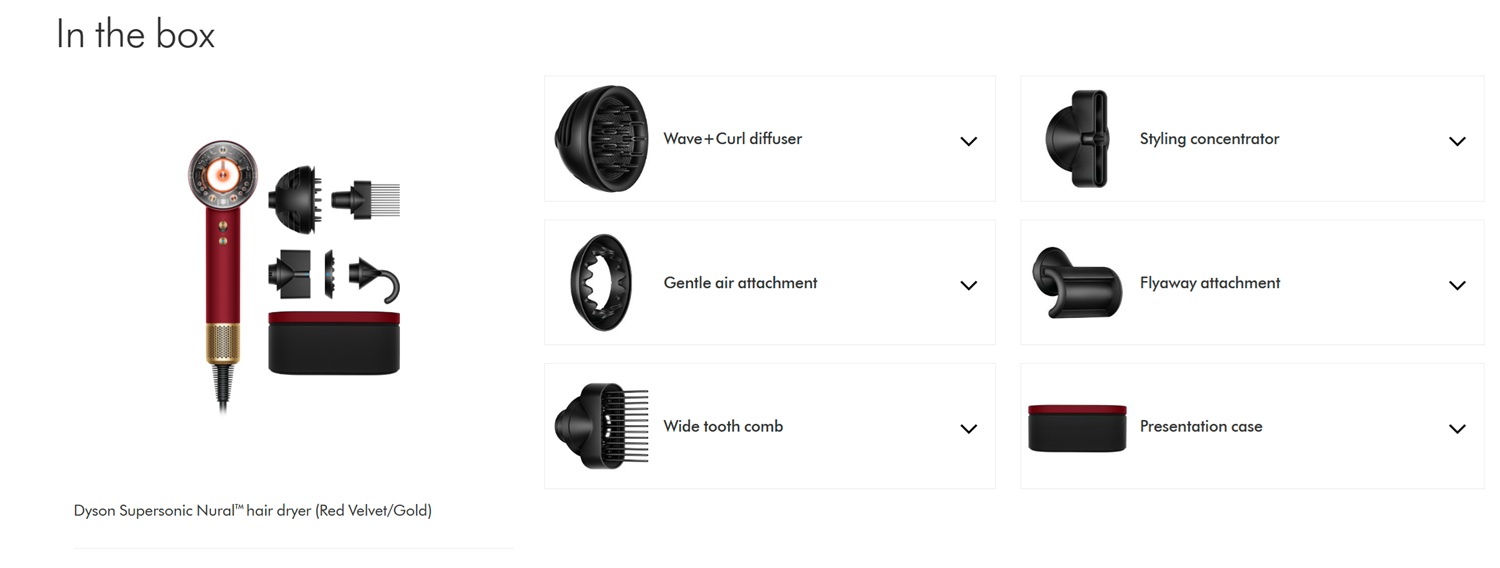1500x568 pixels.
Task: Expand the Presentation case chevron
Action: pyautogui.click(x=1457, y=429)
